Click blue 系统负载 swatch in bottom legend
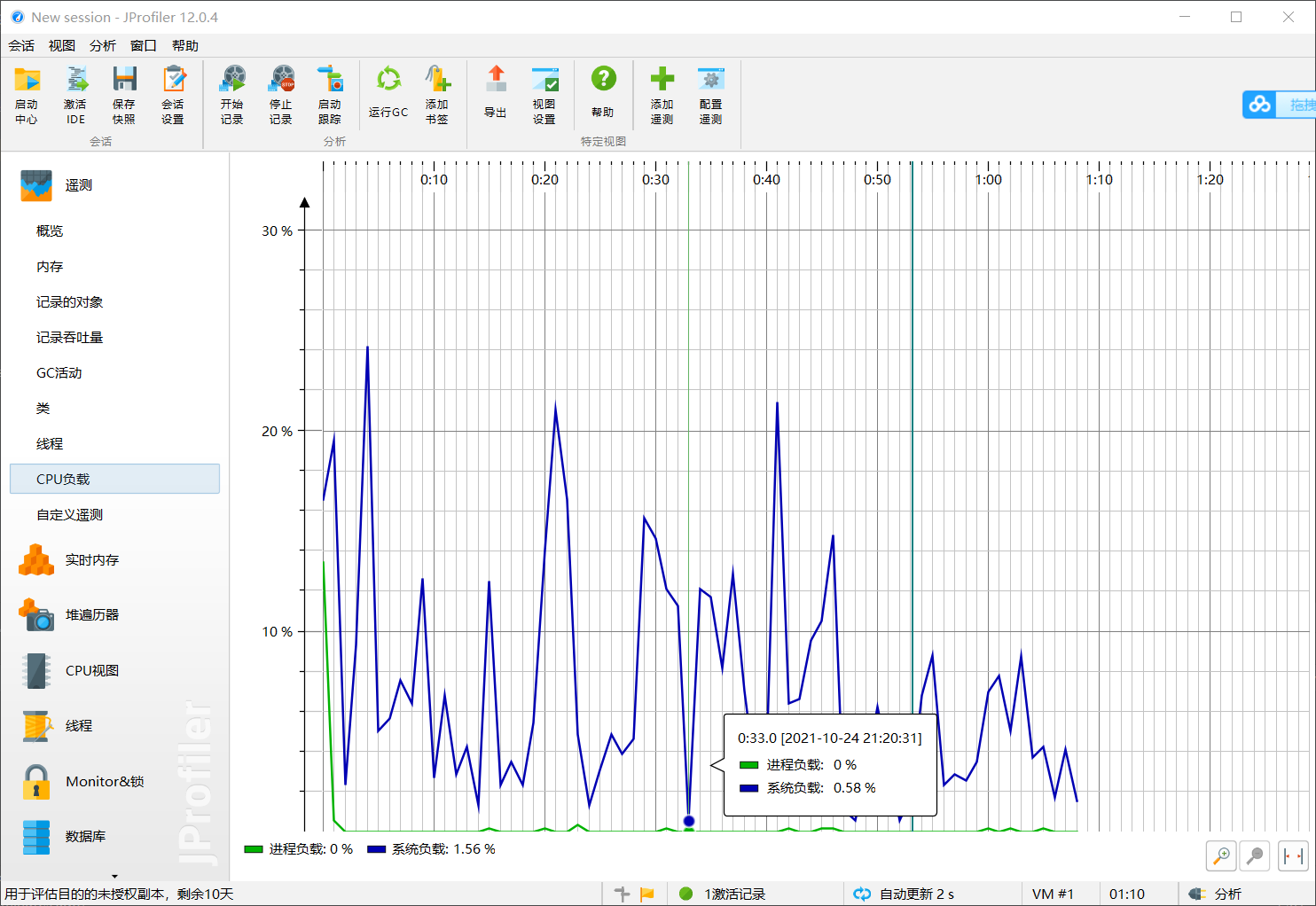The image size is (1316, 906). [x=376, y=849]
